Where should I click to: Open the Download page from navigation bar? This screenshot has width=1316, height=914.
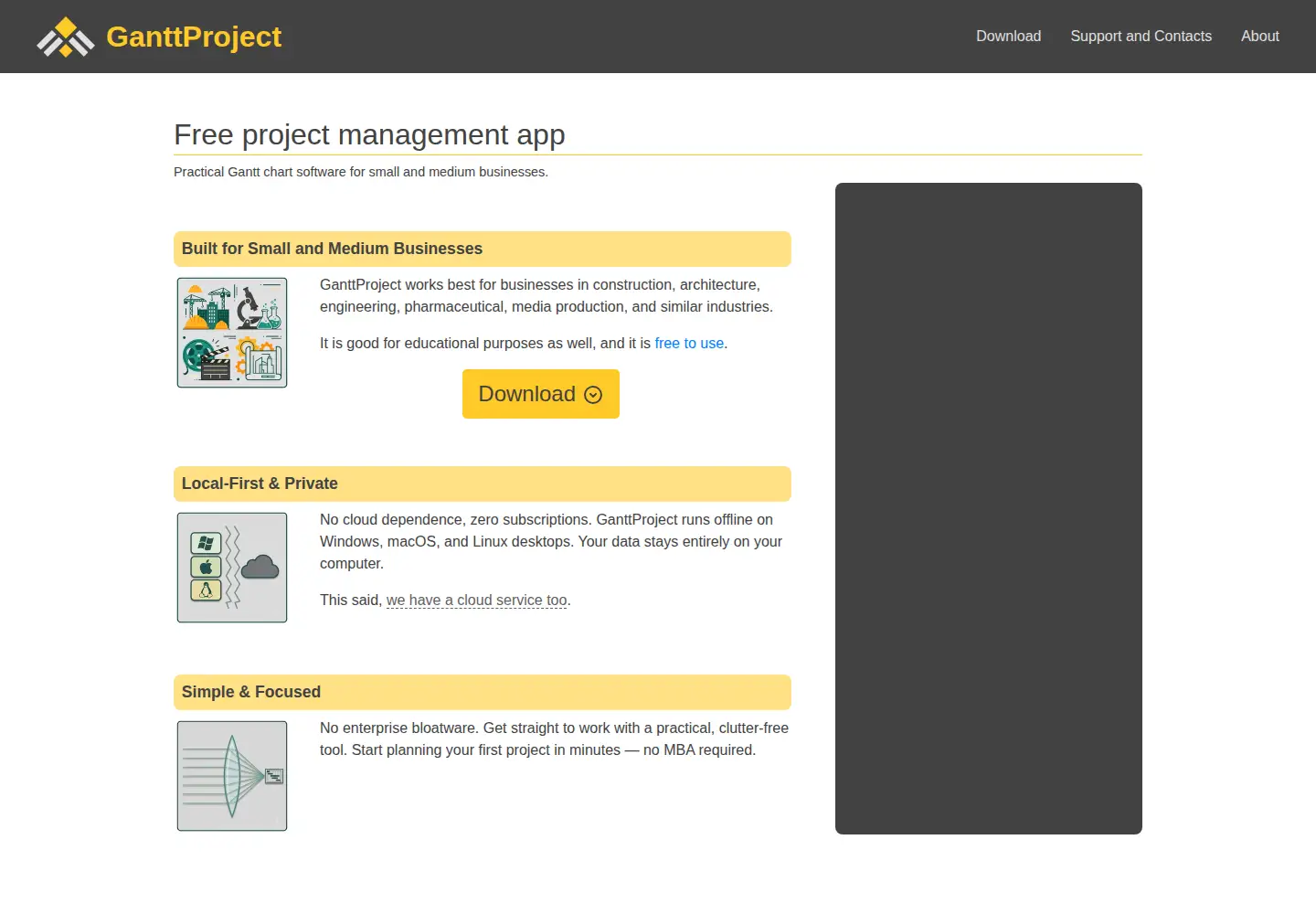pyautogui.click(x=1008, y=37)
